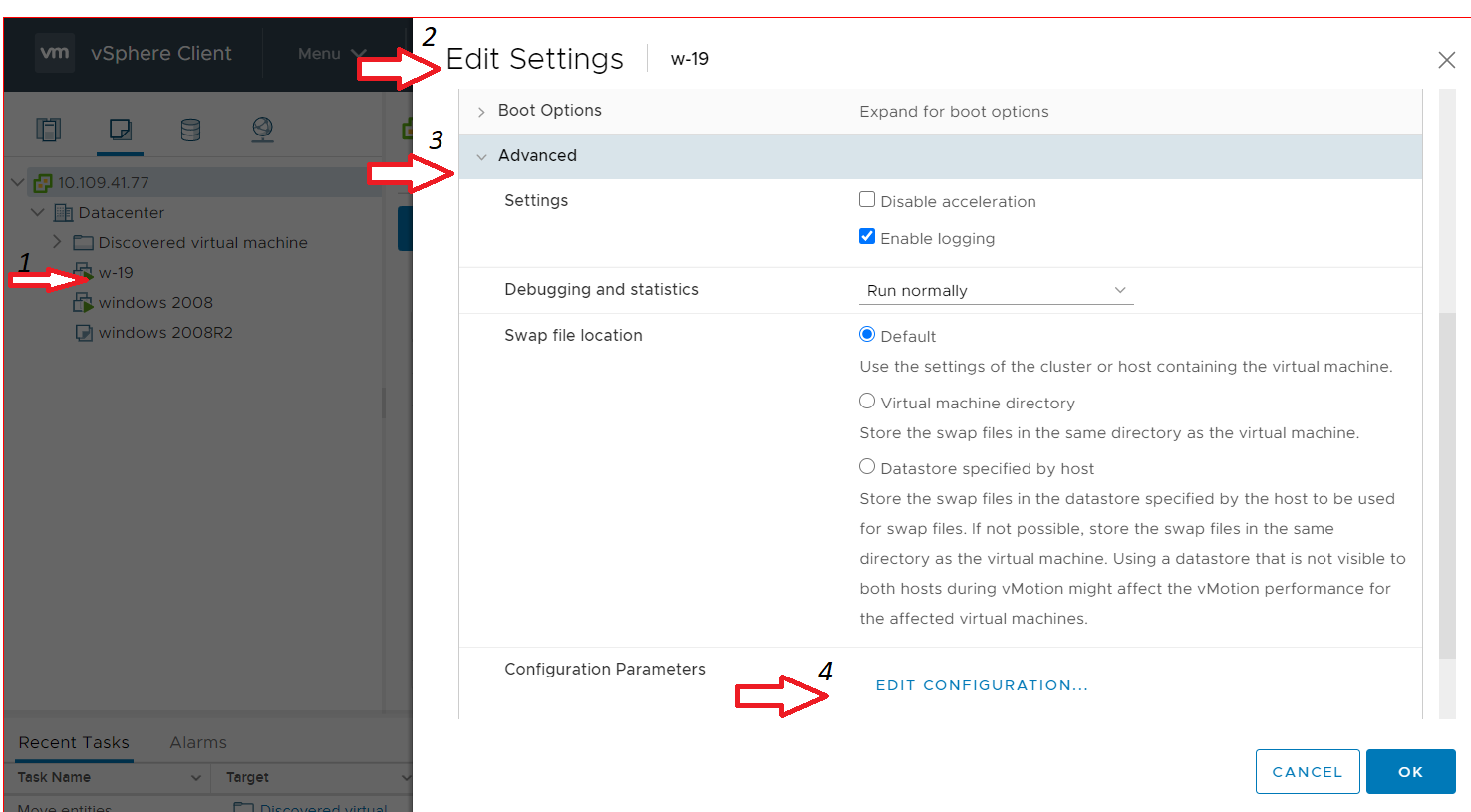
Task: Select Datastore specified by host option
Action: point(867,467)
